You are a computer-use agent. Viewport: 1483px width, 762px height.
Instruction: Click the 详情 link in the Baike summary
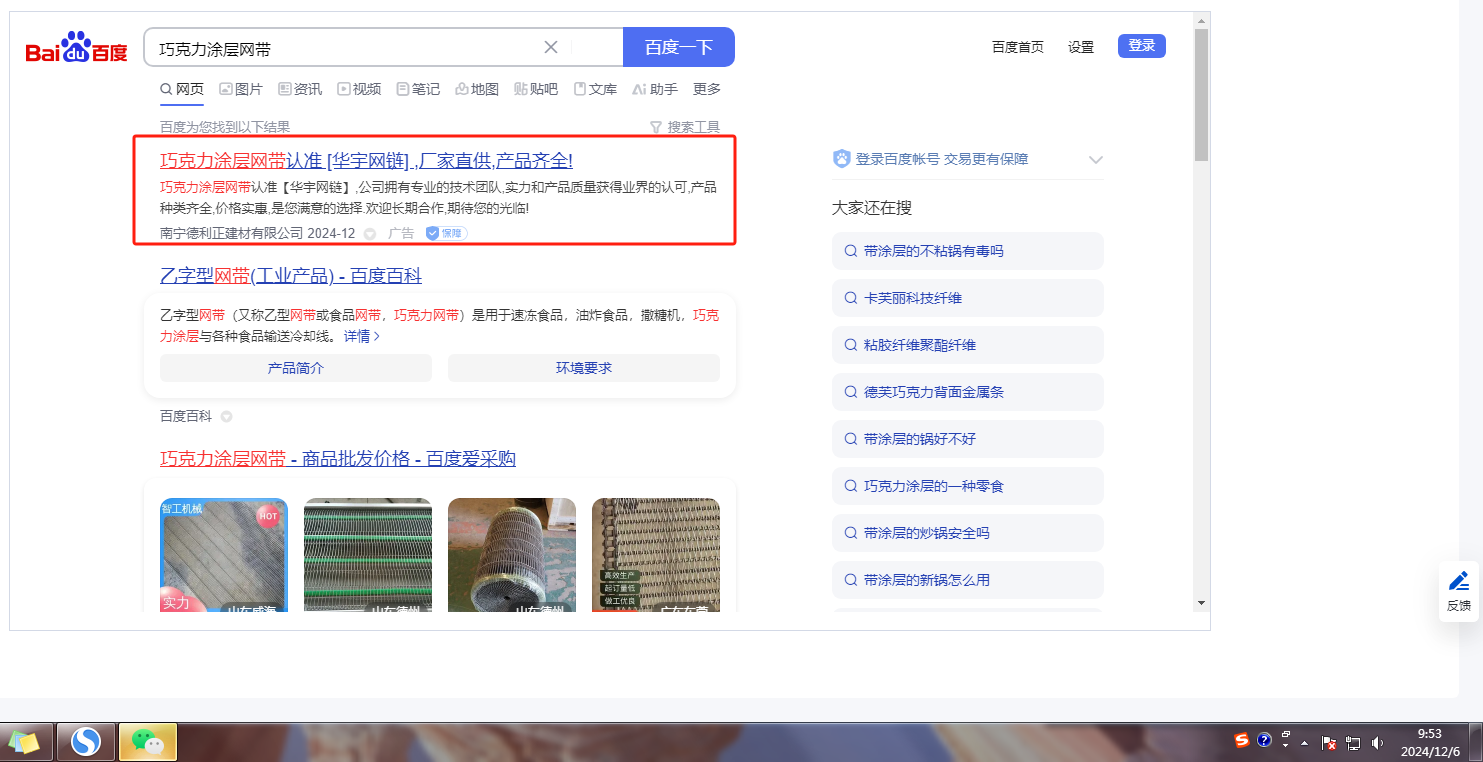362,336
